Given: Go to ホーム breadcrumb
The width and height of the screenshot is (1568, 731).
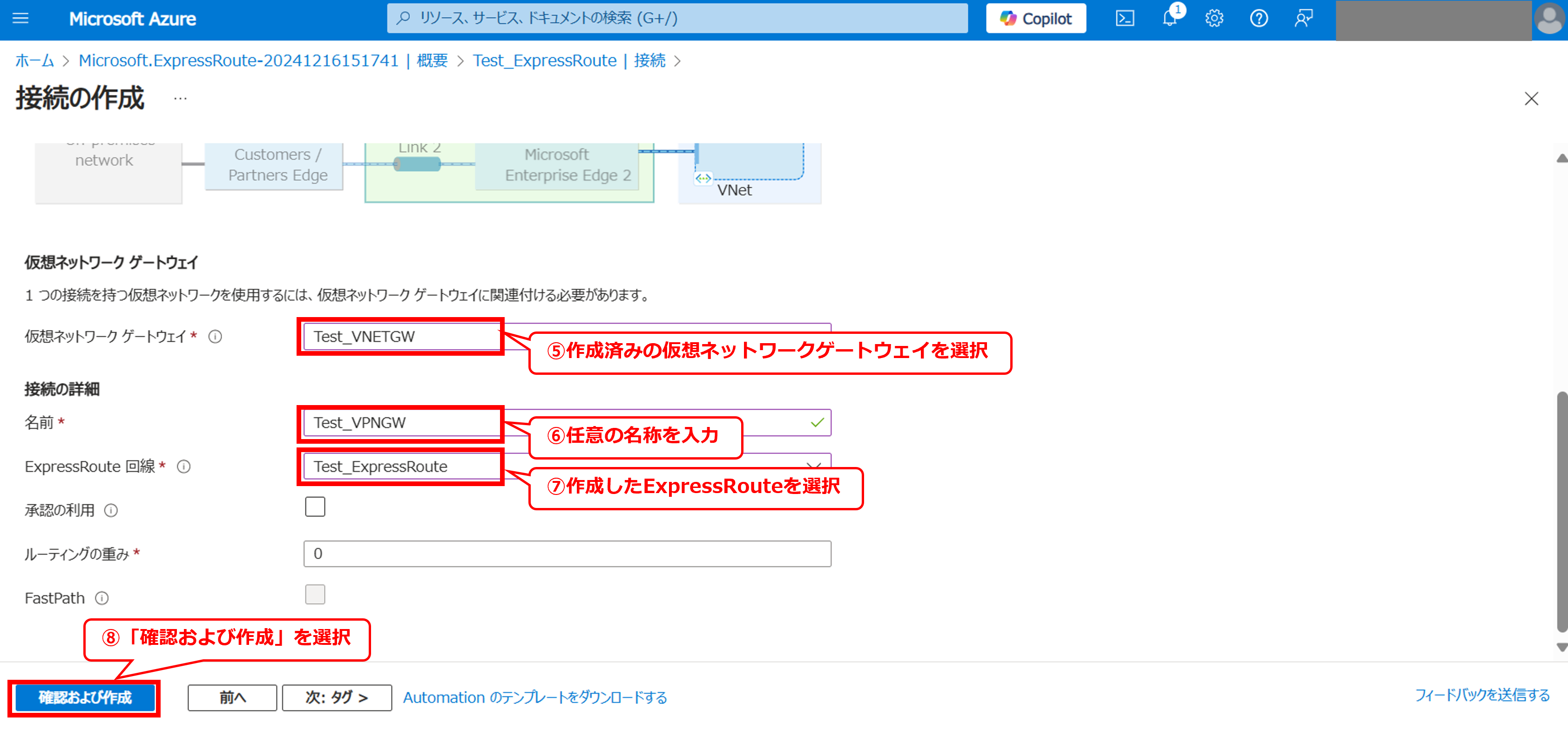Looking at the screenshot, I should coord(34,61).
